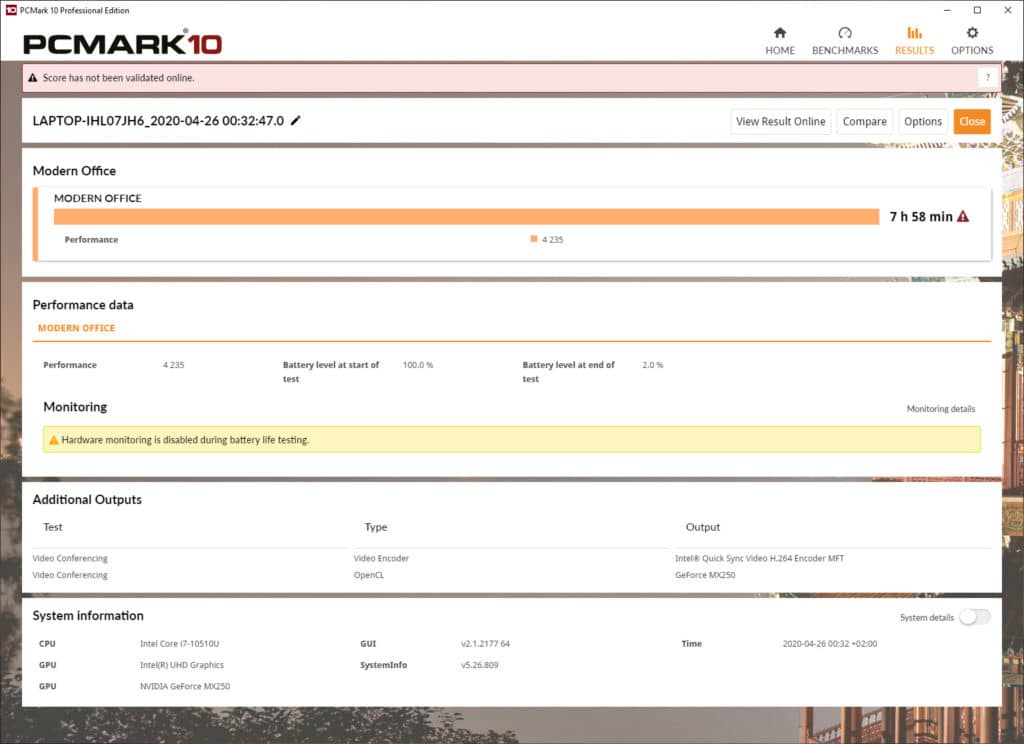
Task: Open the Home tab
Action: [780, 40]
